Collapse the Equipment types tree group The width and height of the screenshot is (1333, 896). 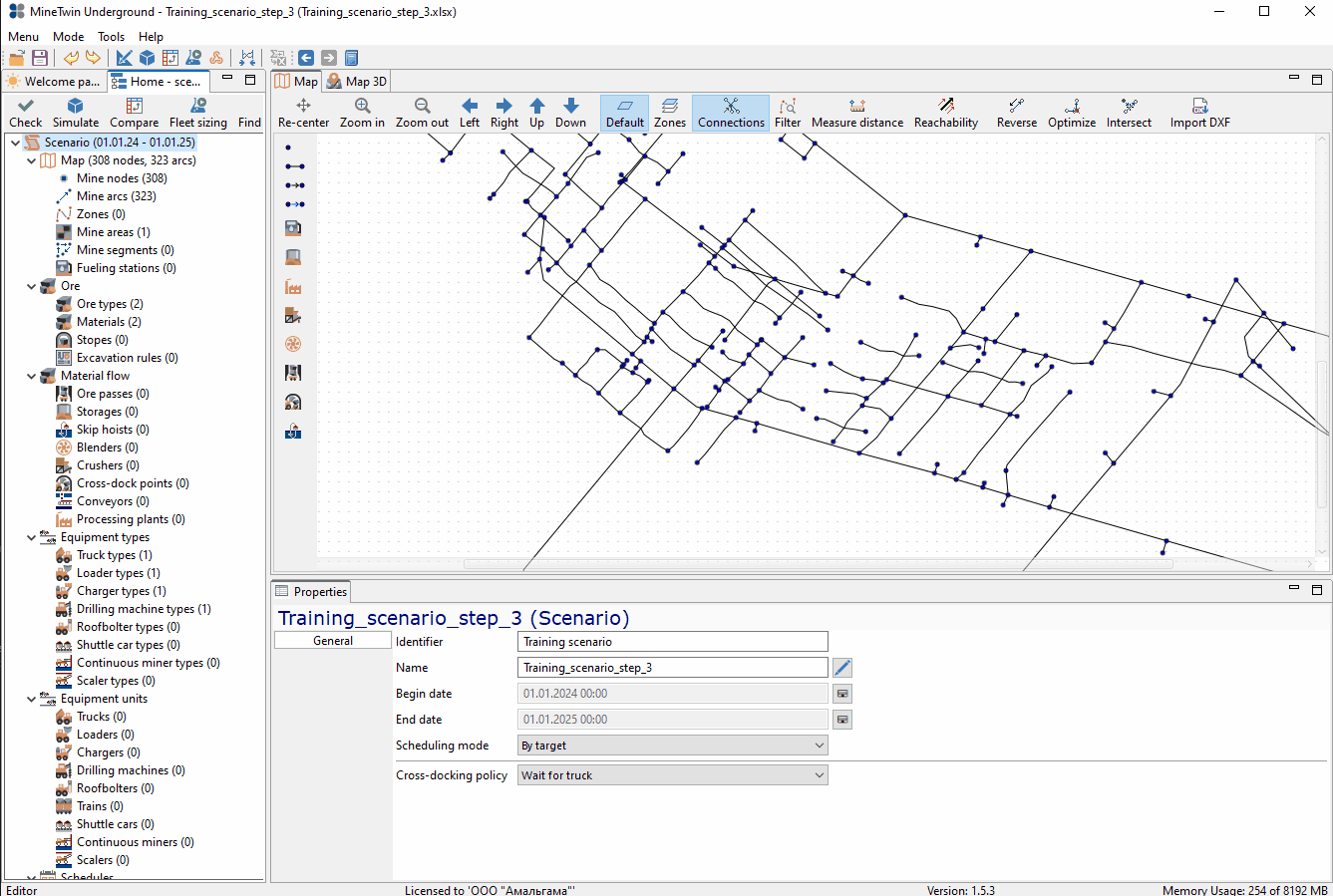click(31, 537)
